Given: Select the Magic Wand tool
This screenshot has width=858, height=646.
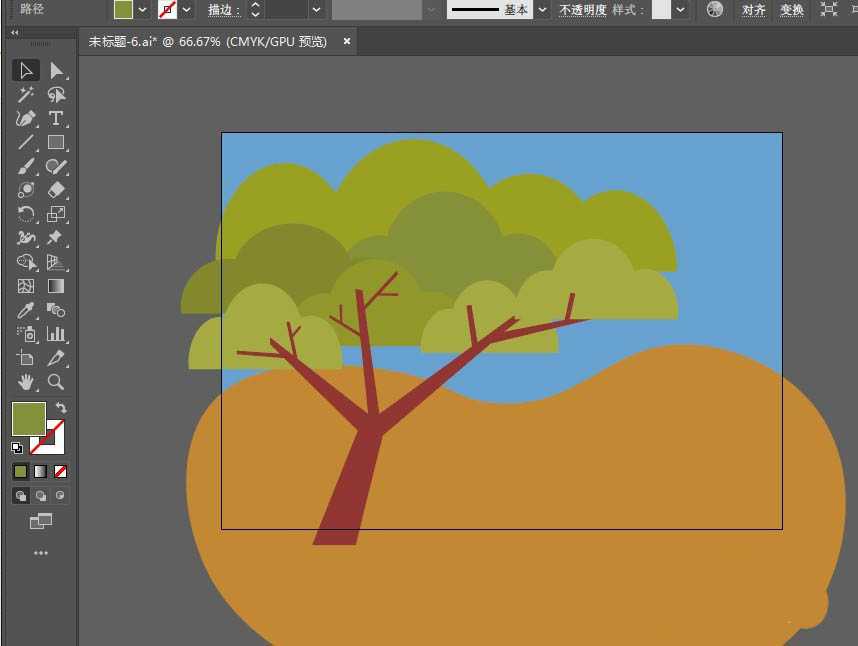Looking at the screenshot, I should click(x=26, y=95).
